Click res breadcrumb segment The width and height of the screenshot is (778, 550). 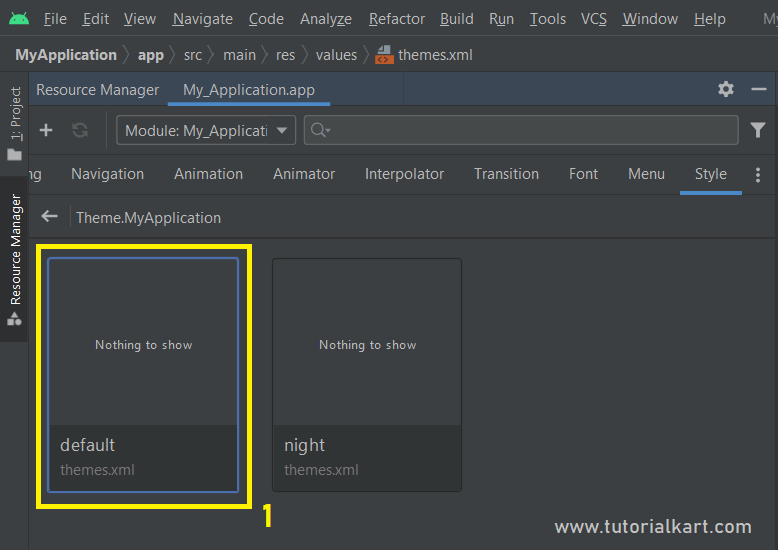point(285,55)
